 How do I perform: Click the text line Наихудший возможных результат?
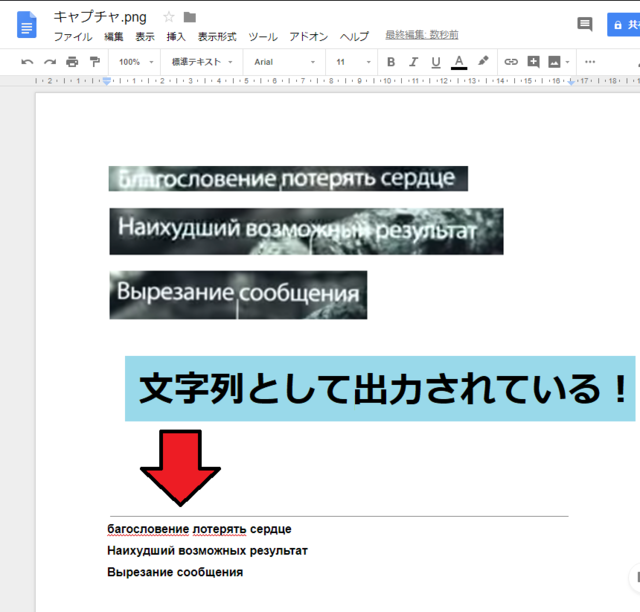[x=207, y=550]
